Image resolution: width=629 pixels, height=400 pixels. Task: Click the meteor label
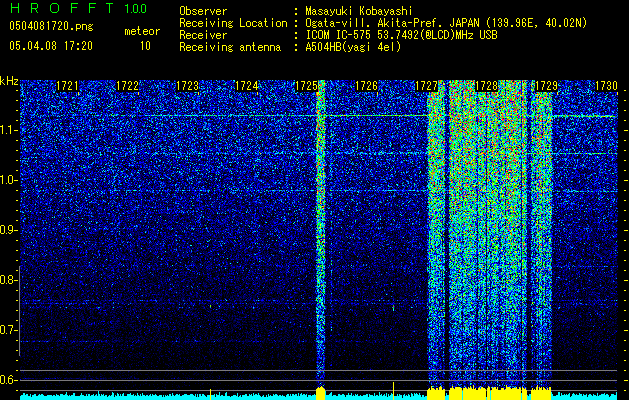click(x=142, y=31)
